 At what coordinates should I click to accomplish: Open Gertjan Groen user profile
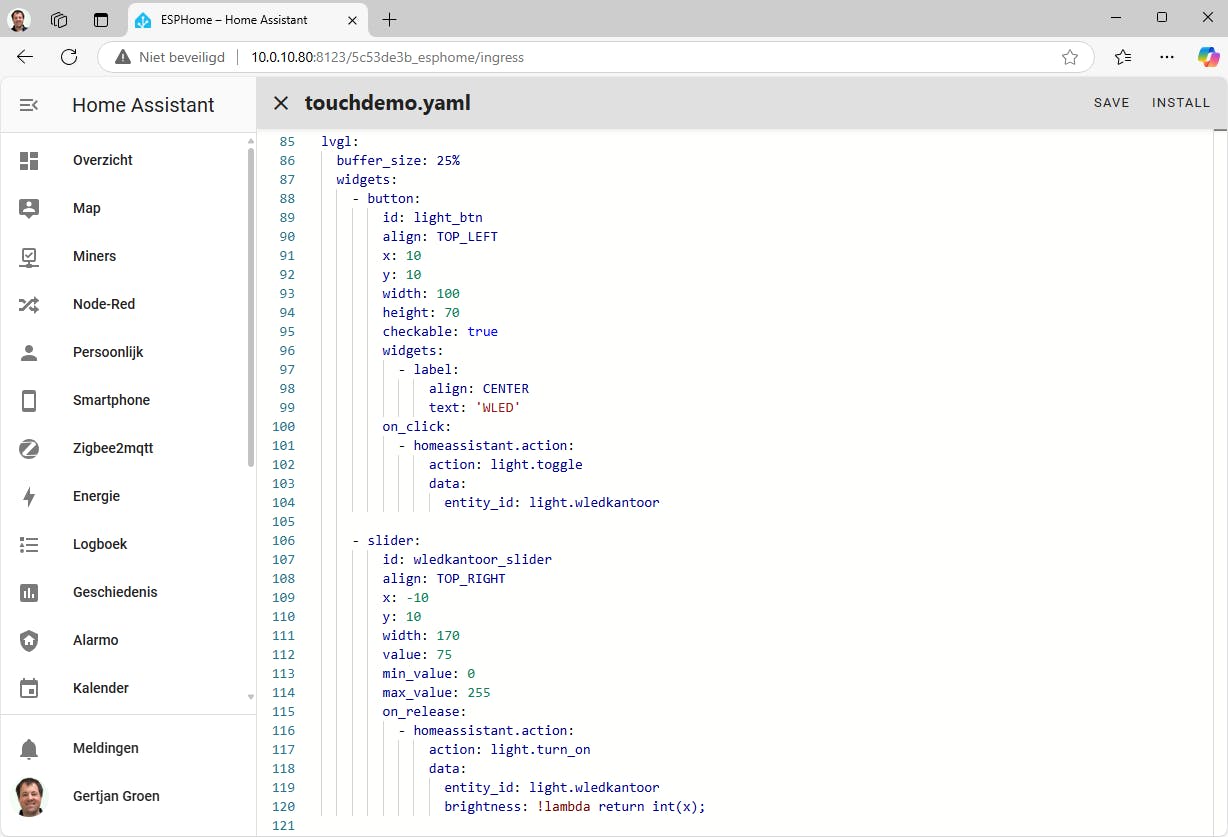pyautogui.click(x=116, y=796)
